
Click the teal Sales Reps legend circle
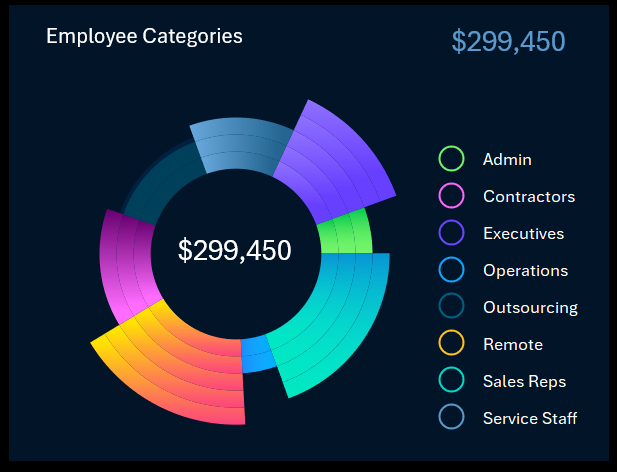click(x=451, y=381)
